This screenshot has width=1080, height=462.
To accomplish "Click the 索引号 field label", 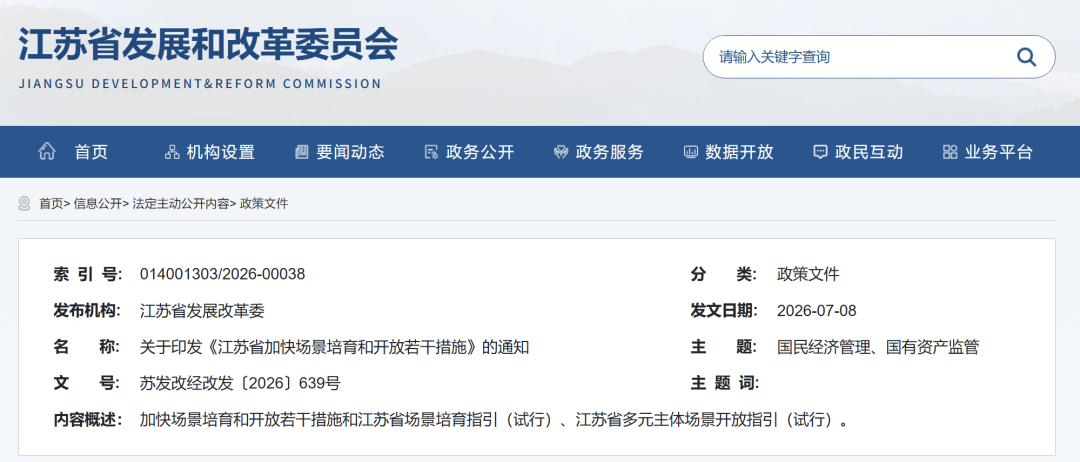I will [x=87, y=274].
